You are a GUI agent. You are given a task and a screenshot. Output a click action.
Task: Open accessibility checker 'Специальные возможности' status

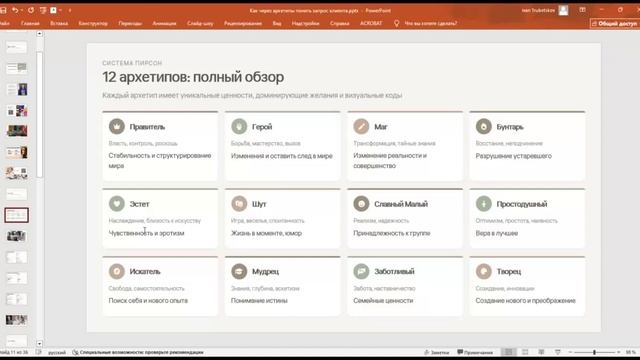pyautogui.click(x=138, y=352)
